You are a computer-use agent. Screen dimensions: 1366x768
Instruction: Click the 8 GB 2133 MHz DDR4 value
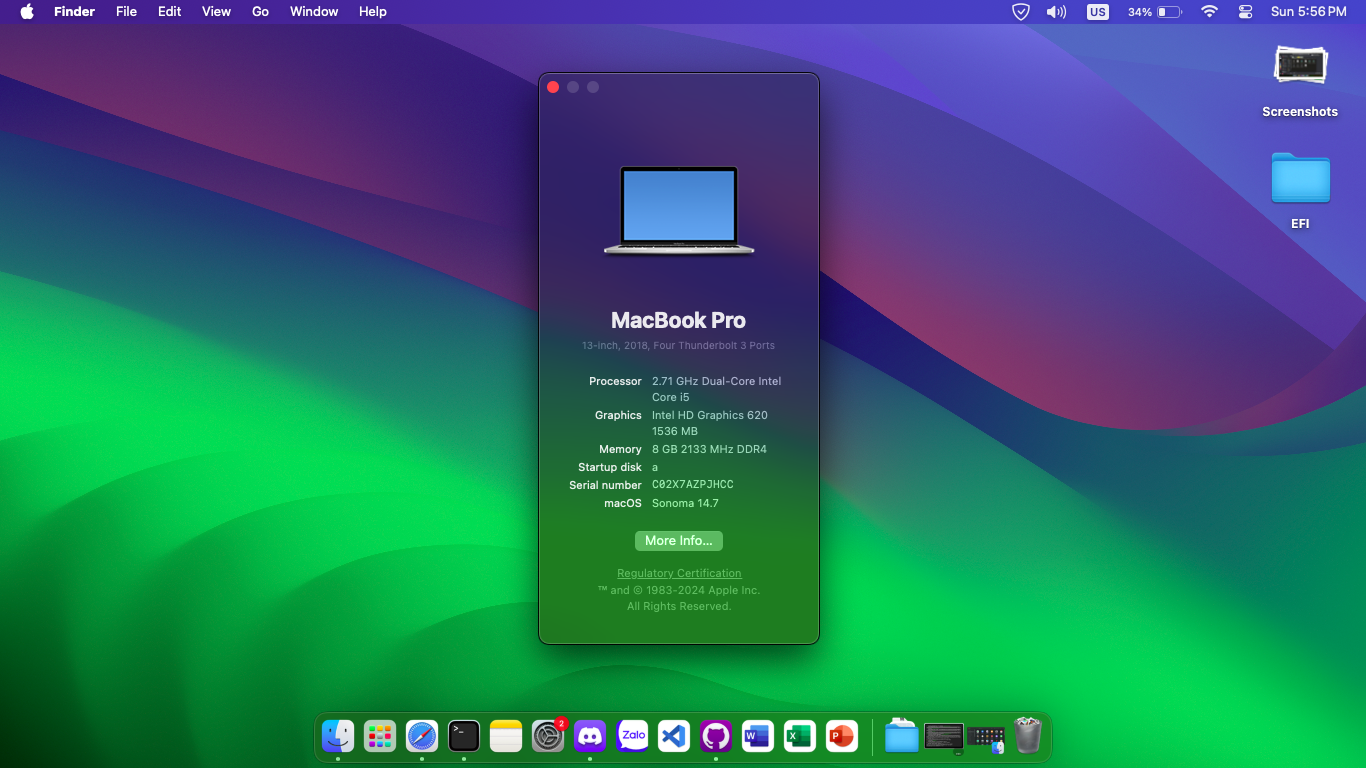[x=709, y=449]
